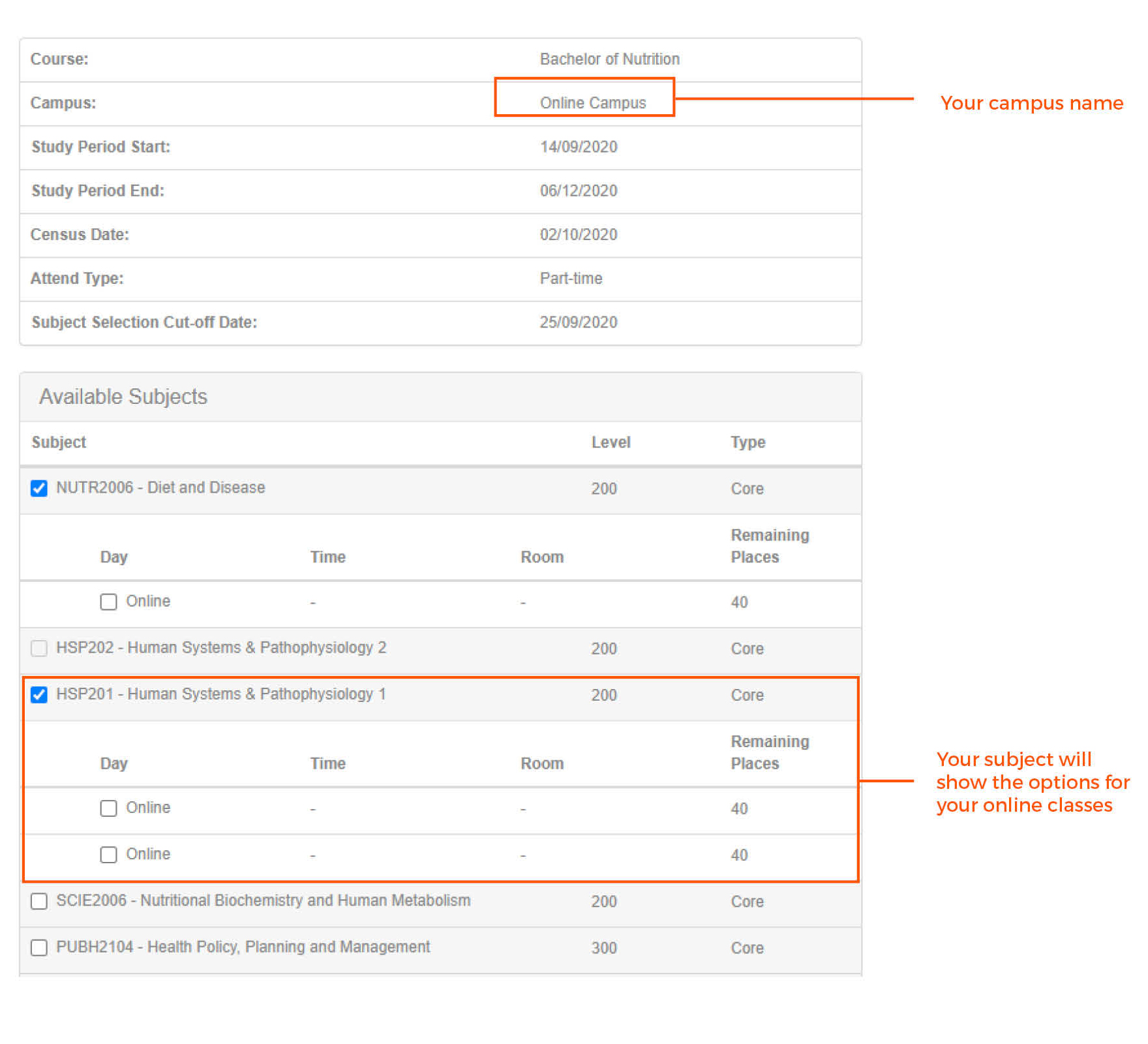The width and height of the screenshot is (1148, 1044).
Task: Click the PUBH2104 subject name text
Action: tap(243, 947)
